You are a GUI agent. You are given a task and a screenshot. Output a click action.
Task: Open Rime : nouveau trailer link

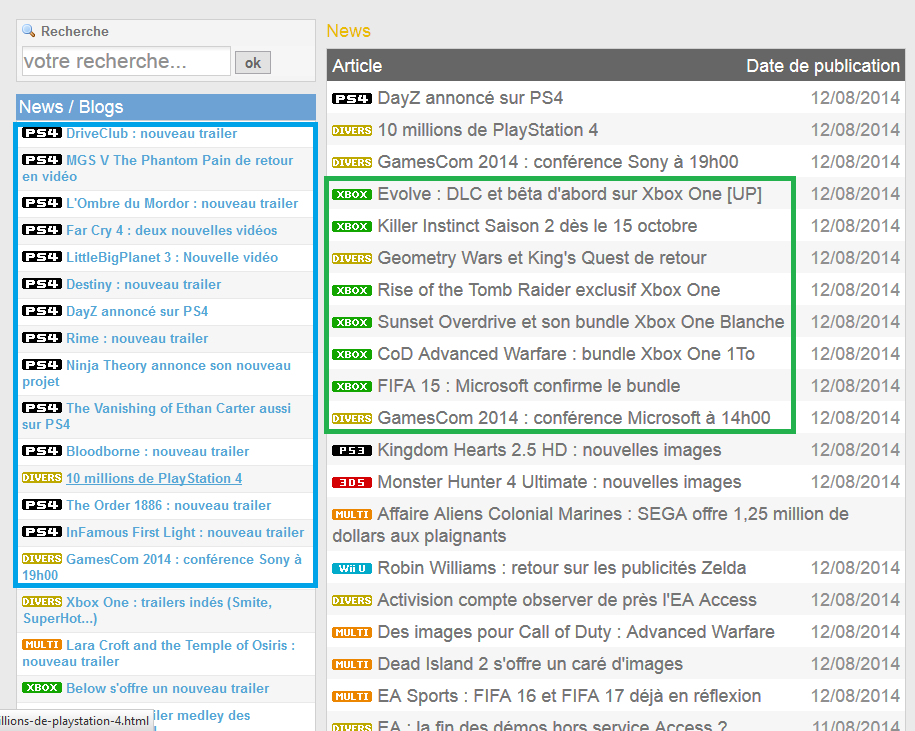tap(137, 338)
